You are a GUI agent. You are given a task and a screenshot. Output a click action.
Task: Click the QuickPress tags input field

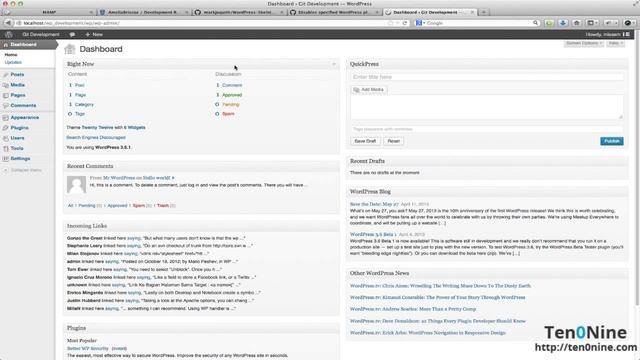[x=487, y=129]
